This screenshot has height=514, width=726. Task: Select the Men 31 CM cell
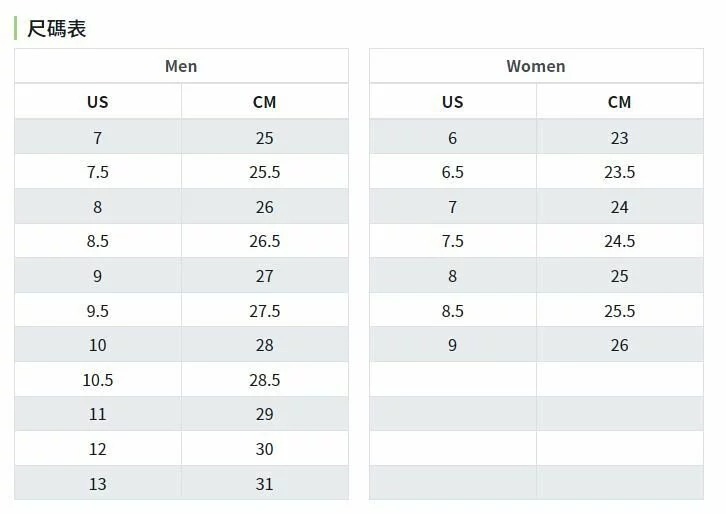tap(264, 484)
